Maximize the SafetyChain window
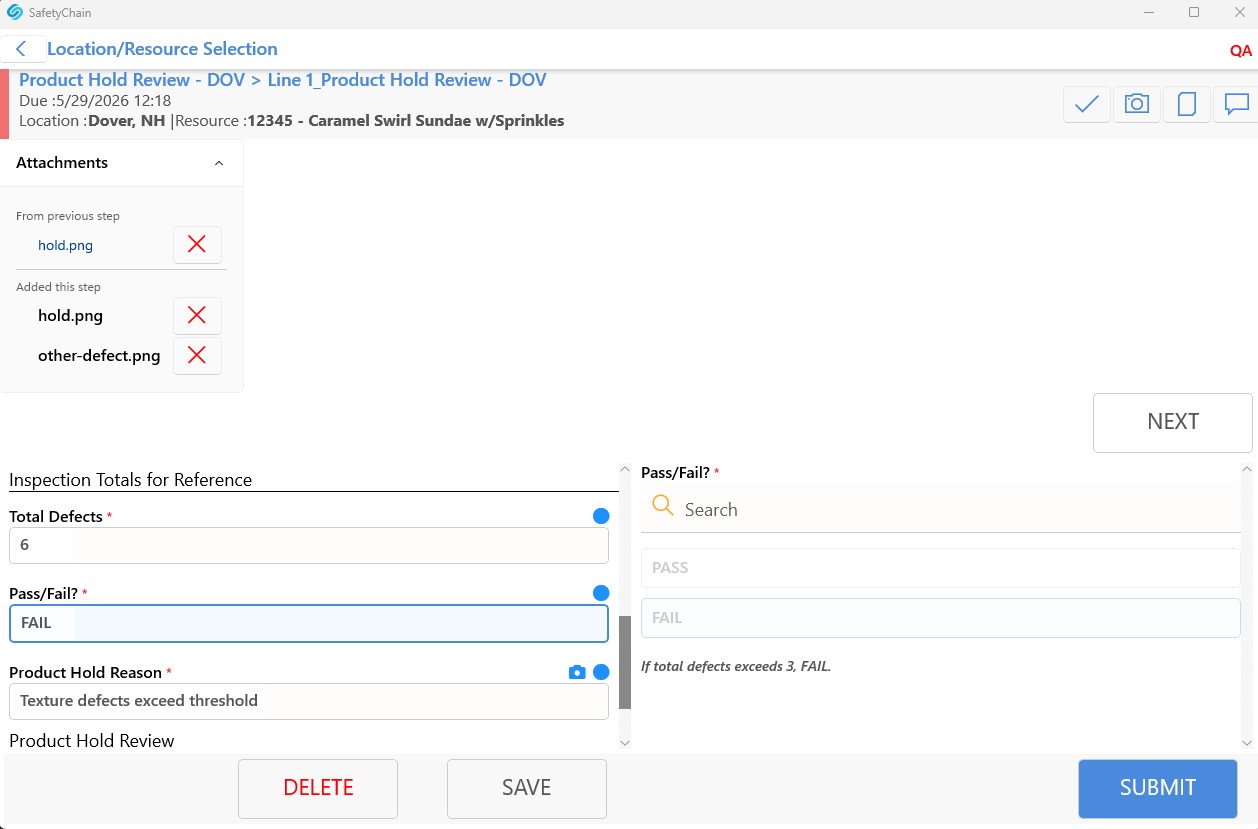The image size is (1258, 829). point(1194,13)
